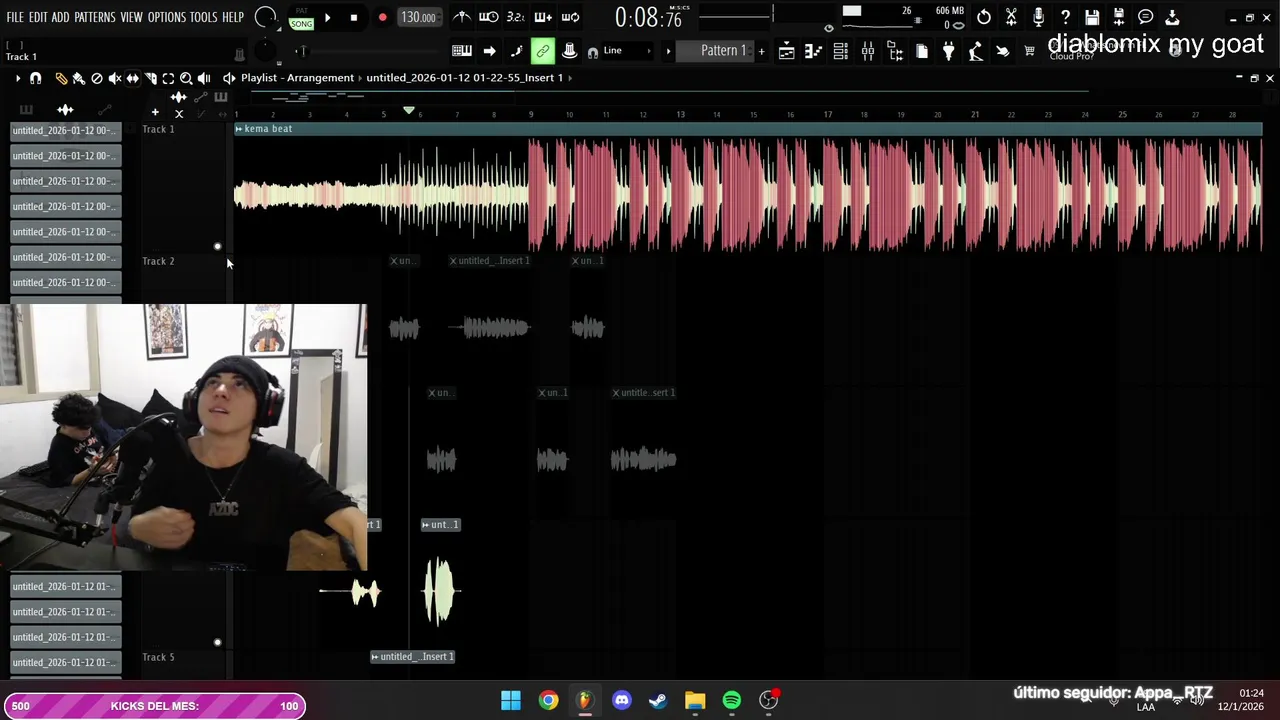Select the pencil Draw tool
The image size is (1280, 720).
(61, 78)
